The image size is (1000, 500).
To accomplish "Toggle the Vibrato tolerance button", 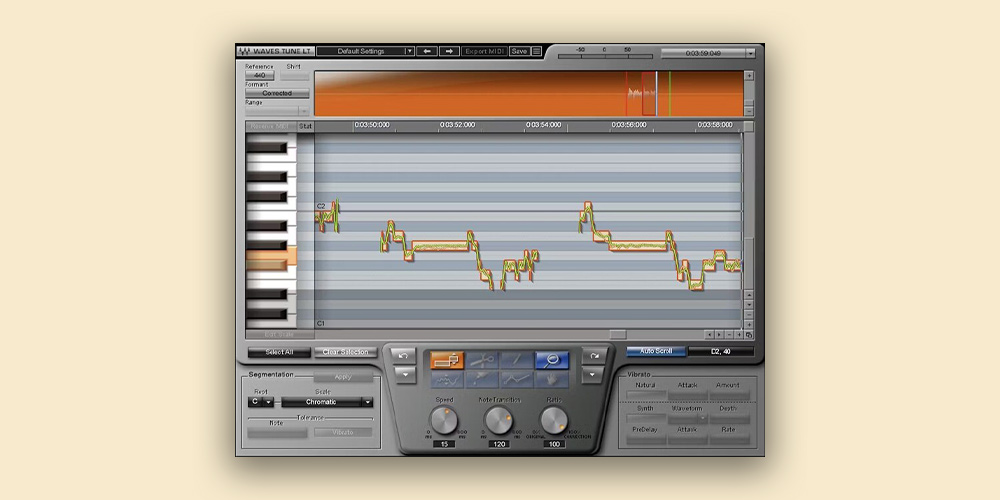I will 342,432.
